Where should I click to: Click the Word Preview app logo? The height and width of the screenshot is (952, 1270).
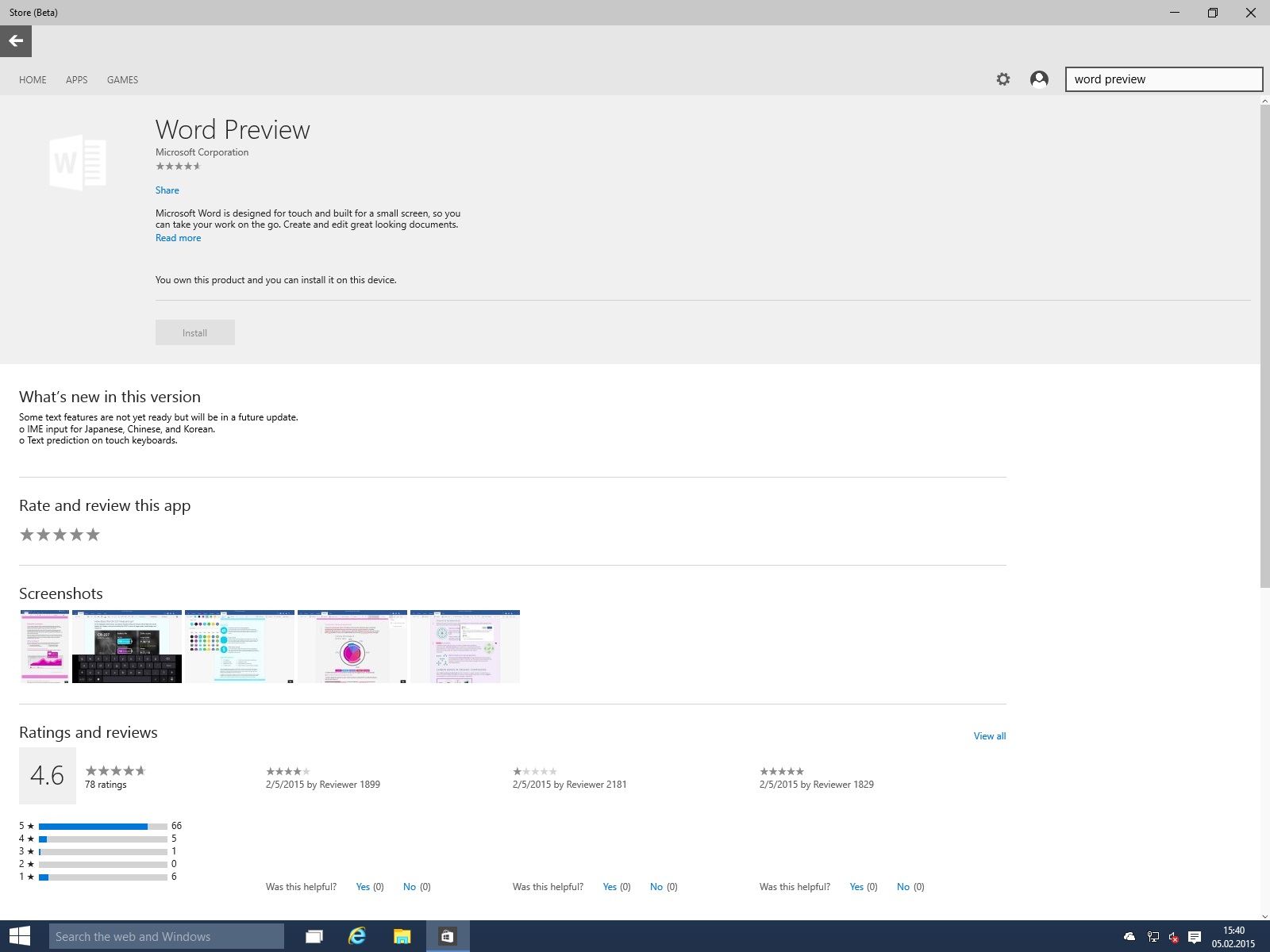coord(78,162)
